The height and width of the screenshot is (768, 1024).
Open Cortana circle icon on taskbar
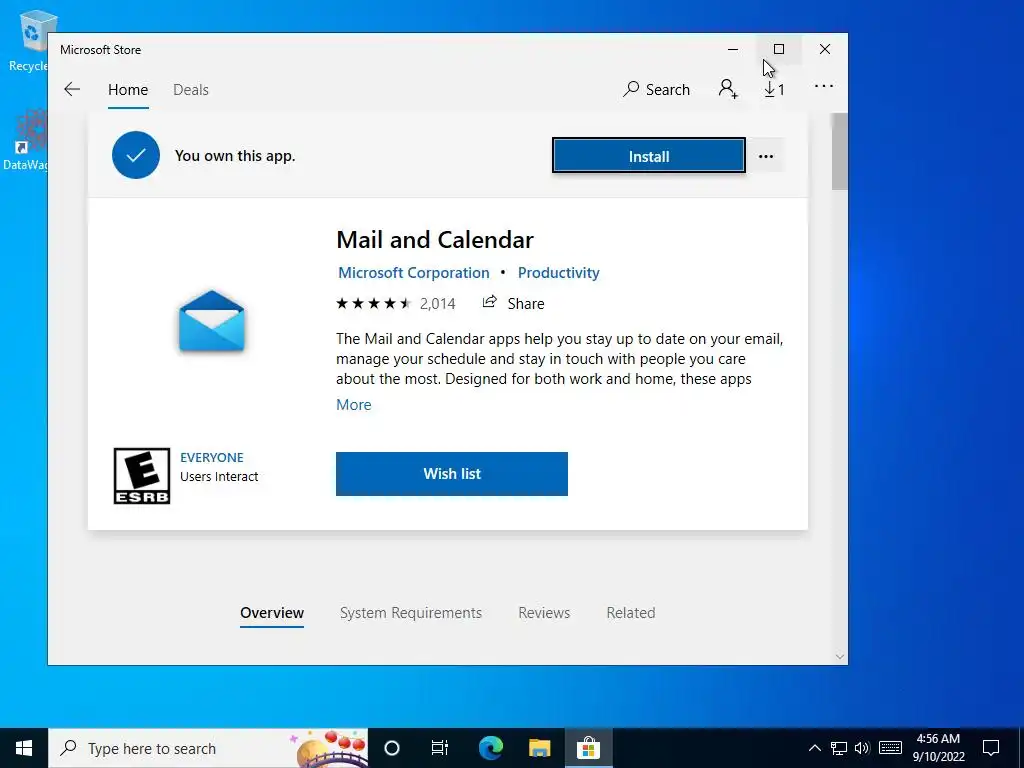pyautogui.click(x=392, y=748)
